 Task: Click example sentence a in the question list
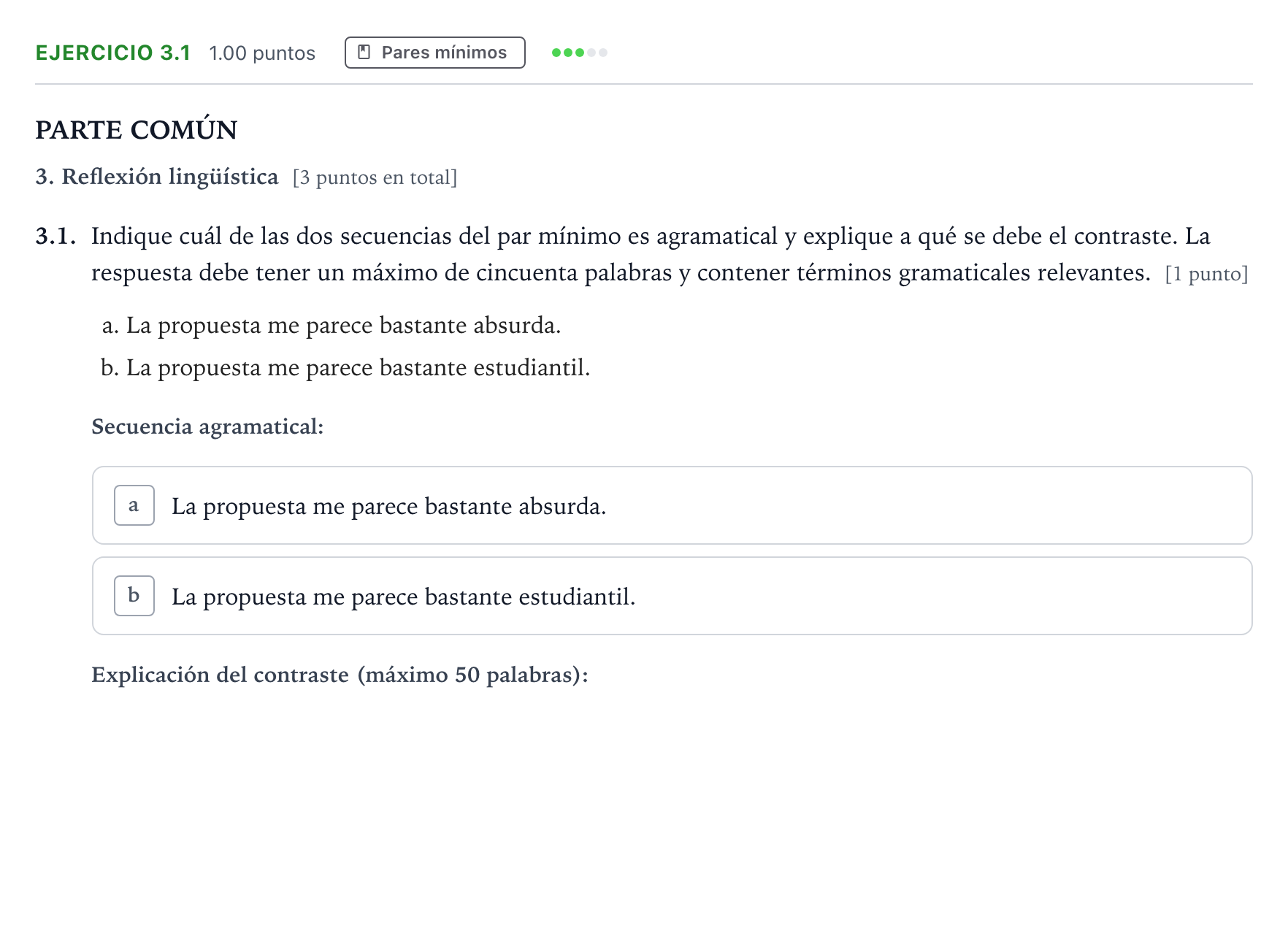coord(331,325)
